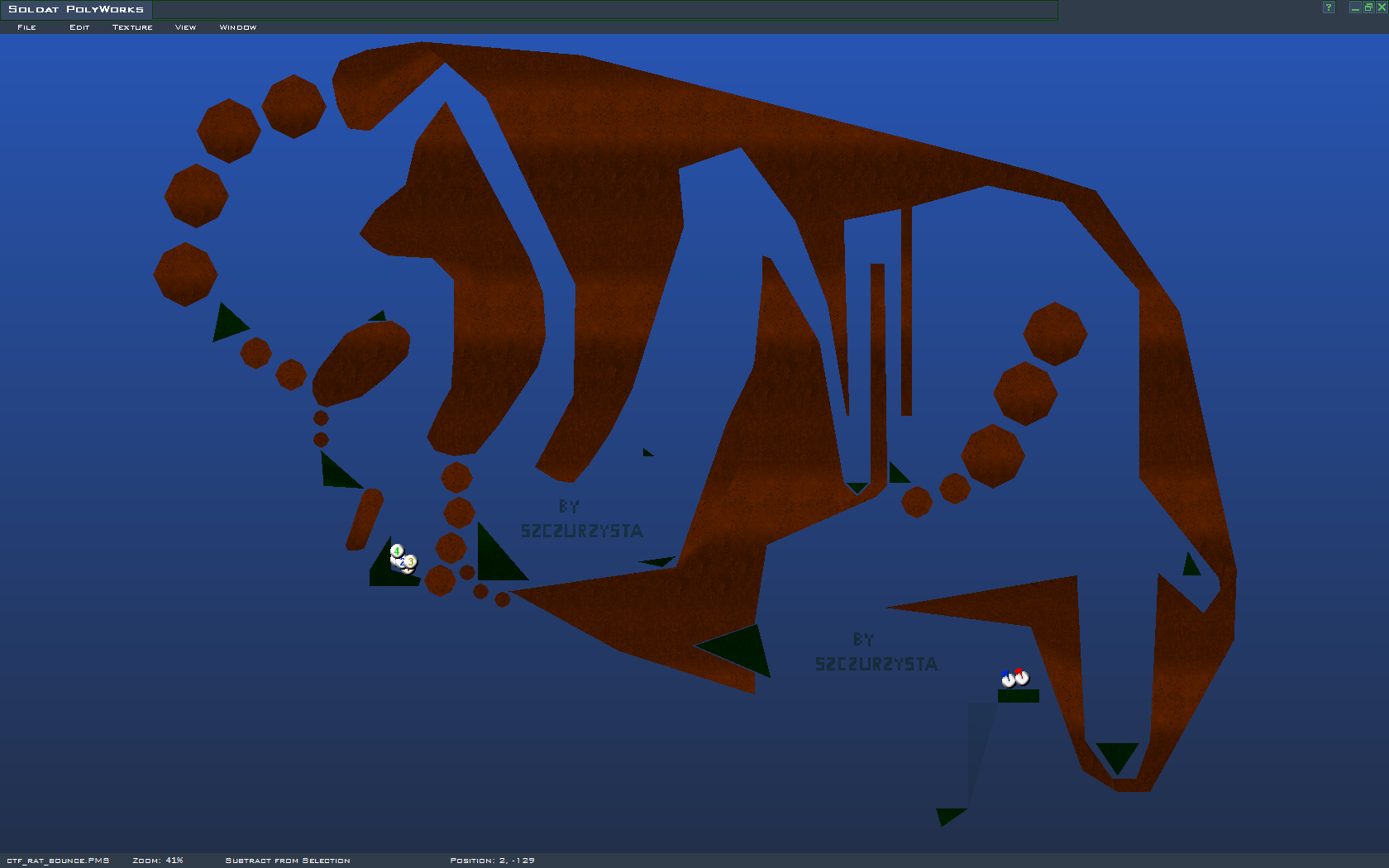Expand the View menu

[185, 27]
